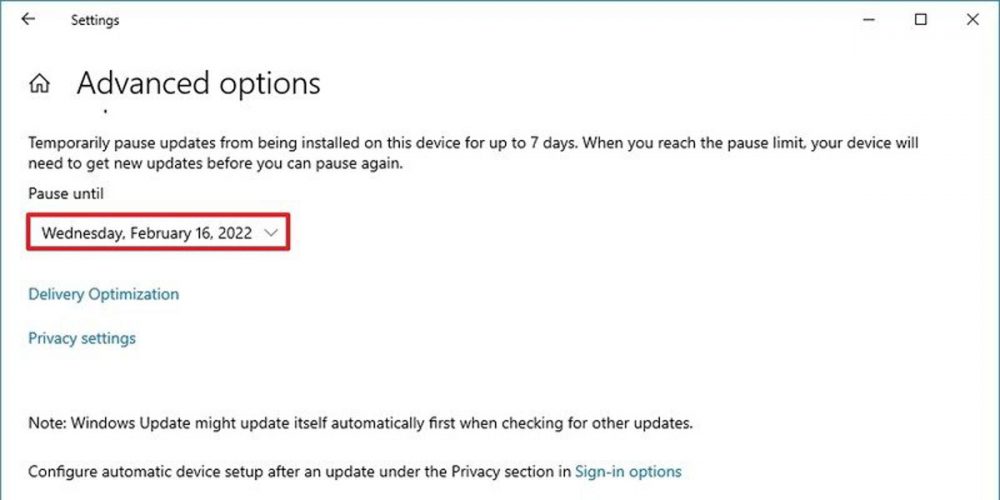Click the chevron arrow on the date dropdown
Viewport: 1000px width, 500px height.
(272, 232)
